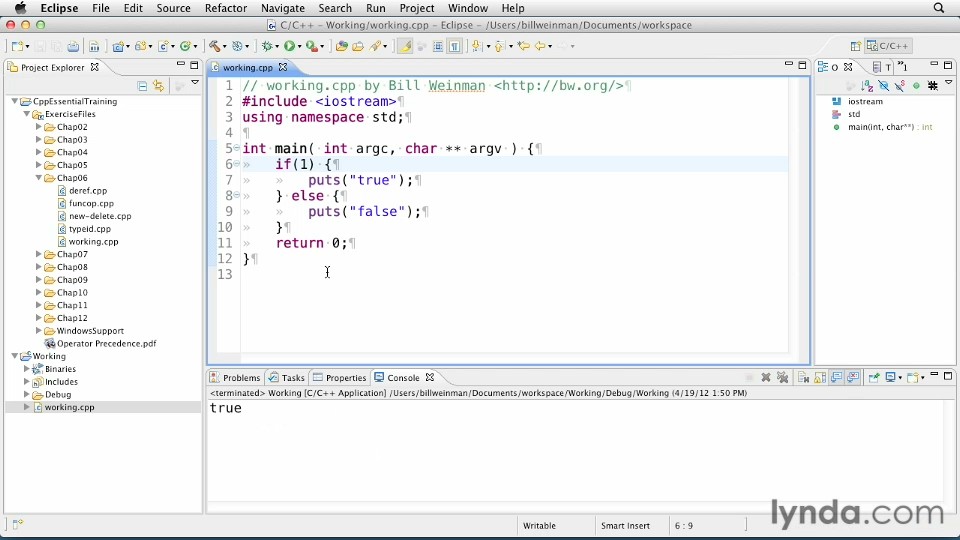This screenshot has width=960, height=540.
Task: Click Next Annotation toolbar icon
Action: [x=477, y=46]
